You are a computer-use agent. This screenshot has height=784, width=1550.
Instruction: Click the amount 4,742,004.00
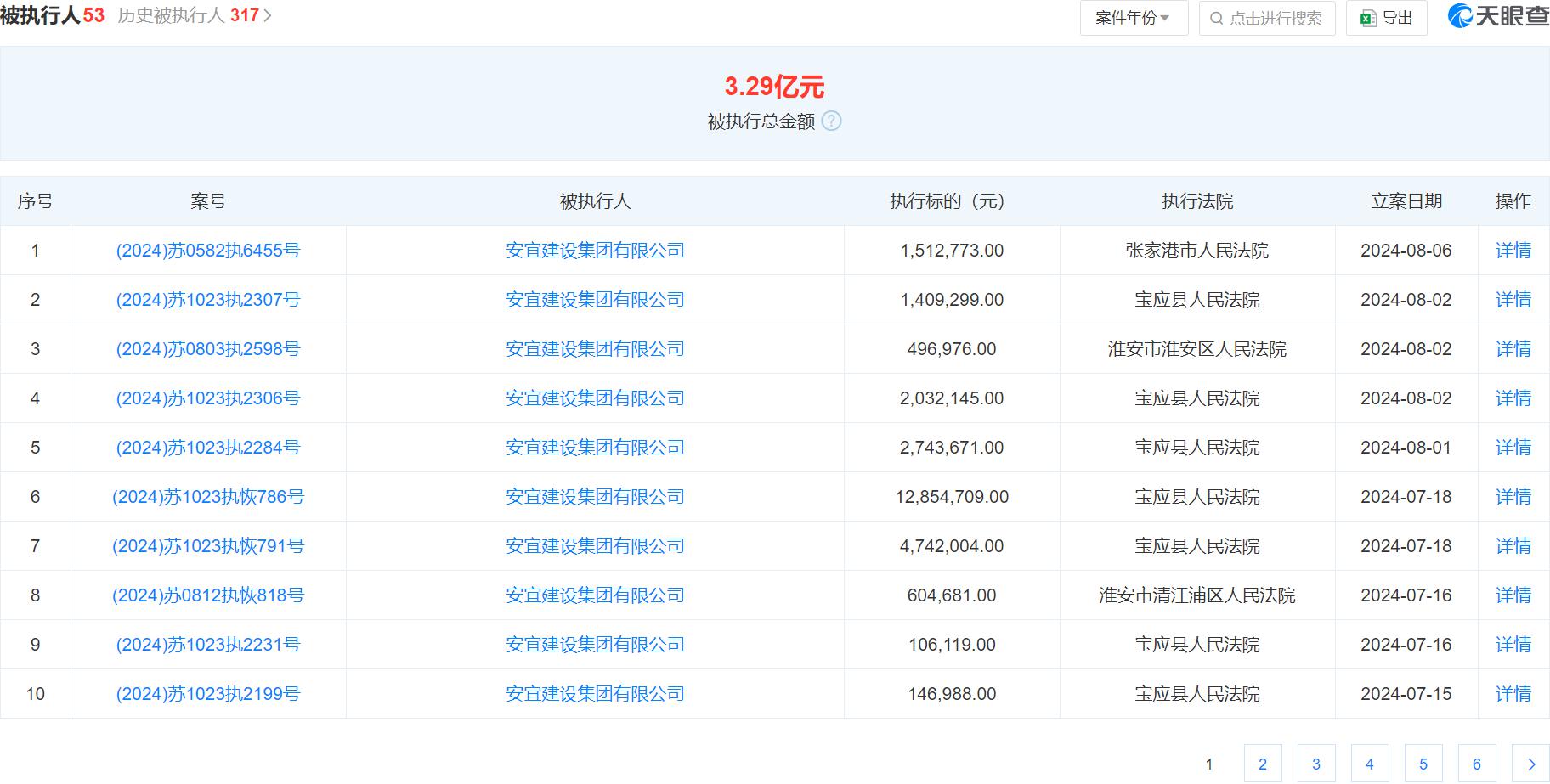pos(952,546)
